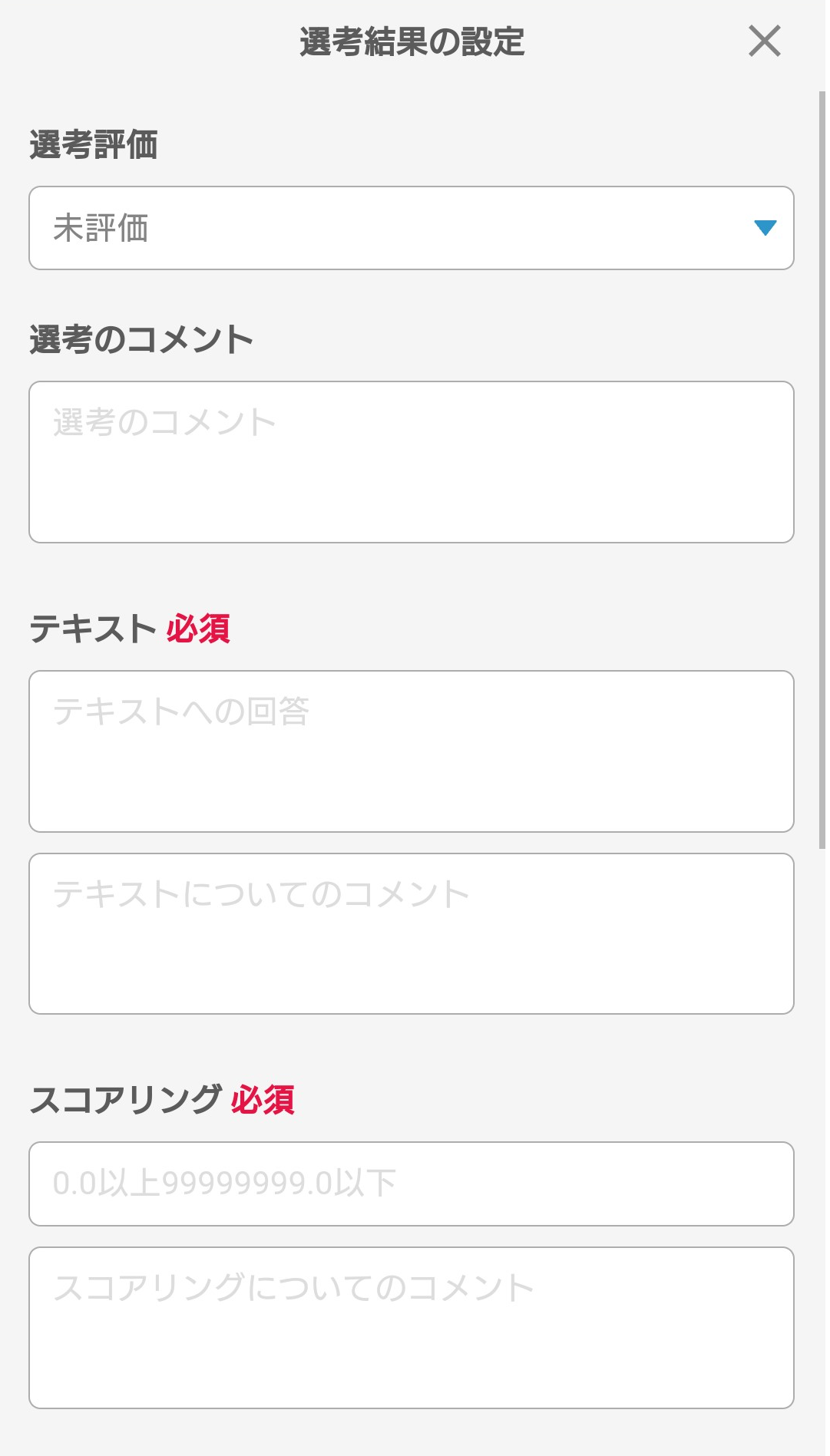Click placeholder テキストへの回答 text

[181, 711]
